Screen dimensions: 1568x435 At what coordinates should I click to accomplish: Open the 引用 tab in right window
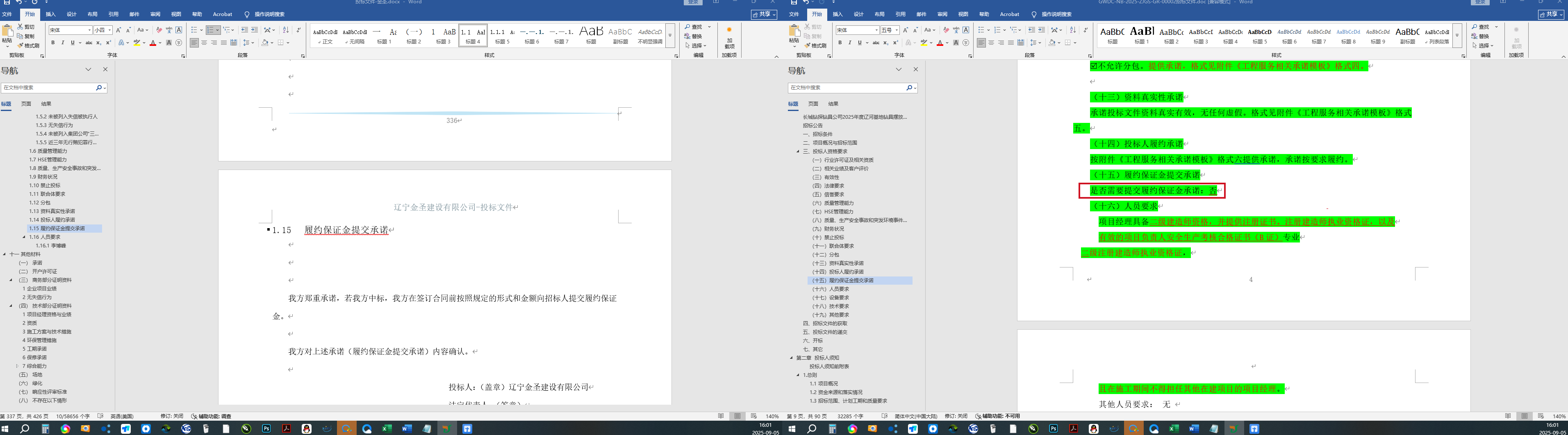(900, 14)
